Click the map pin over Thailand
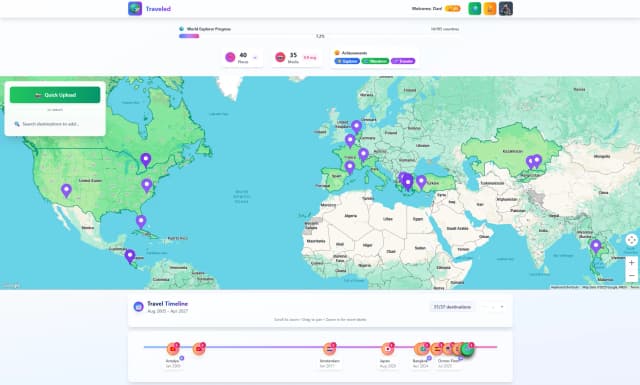 pyautogui.click(x=596, y=247)
